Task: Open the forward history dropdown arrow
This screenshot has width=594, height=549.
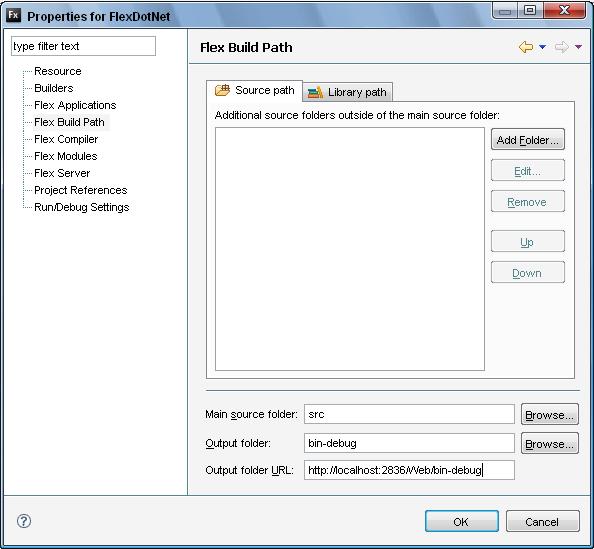Action: (578, 47)
